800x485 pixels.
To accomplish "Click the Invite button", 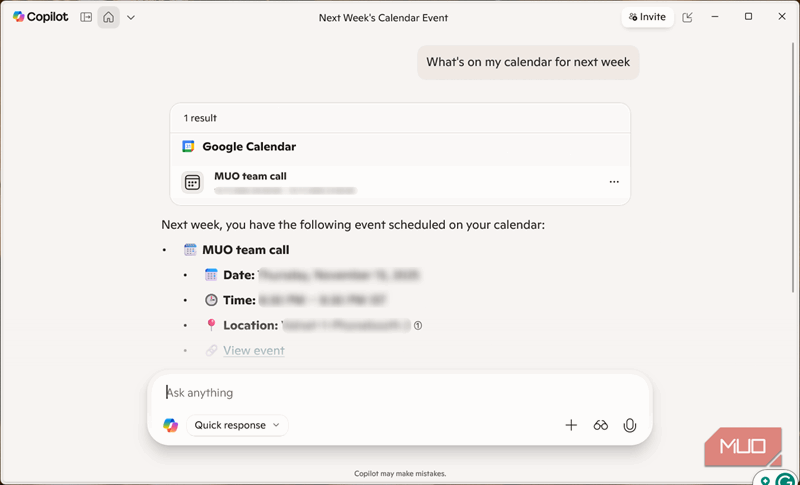I will [647, 17].
